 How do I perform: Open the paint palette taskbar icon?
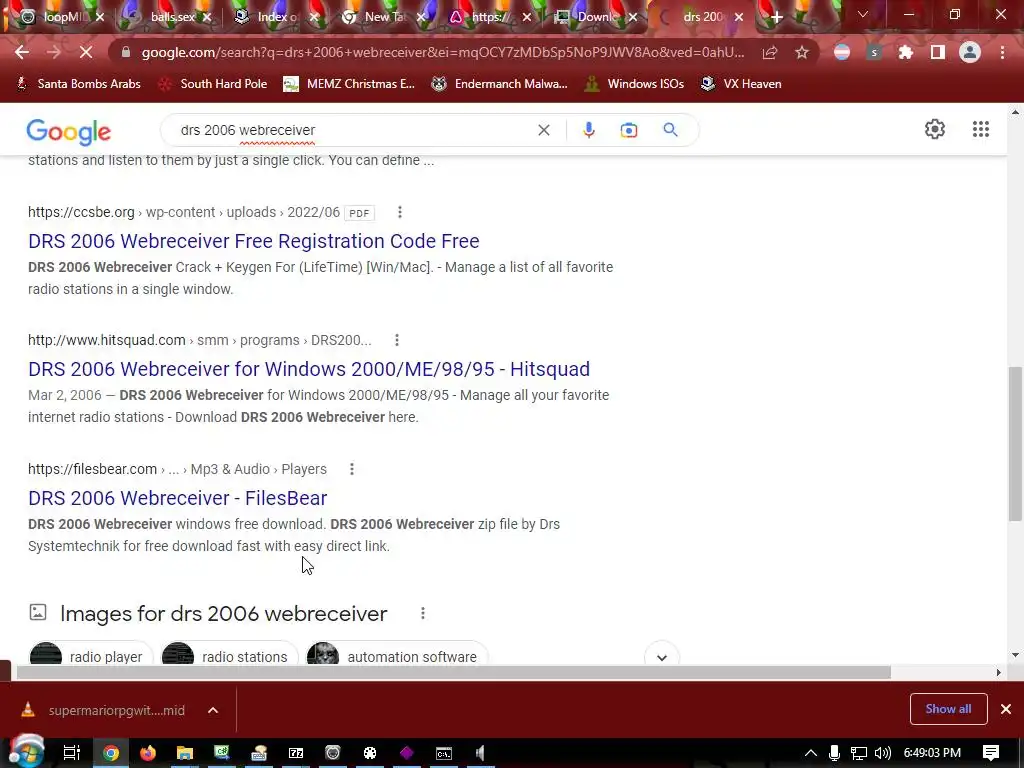[370, 753]
